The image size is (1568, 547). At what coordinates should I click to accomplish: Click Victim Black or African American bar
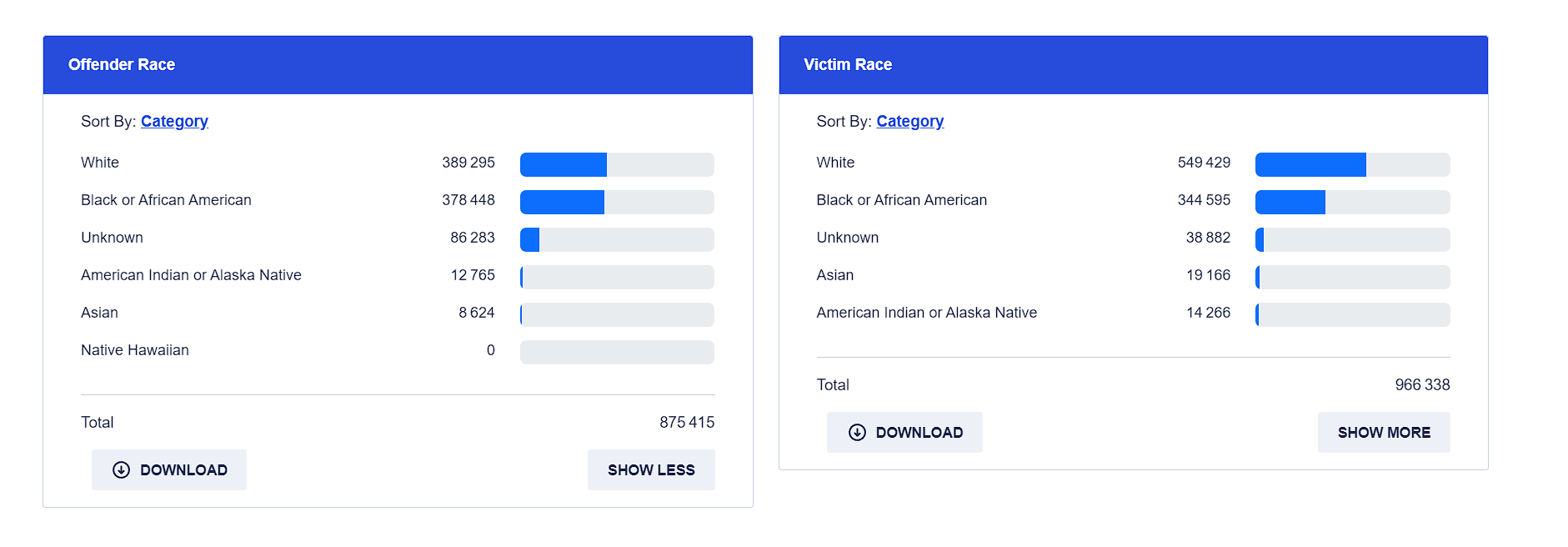coord(1352,202)
